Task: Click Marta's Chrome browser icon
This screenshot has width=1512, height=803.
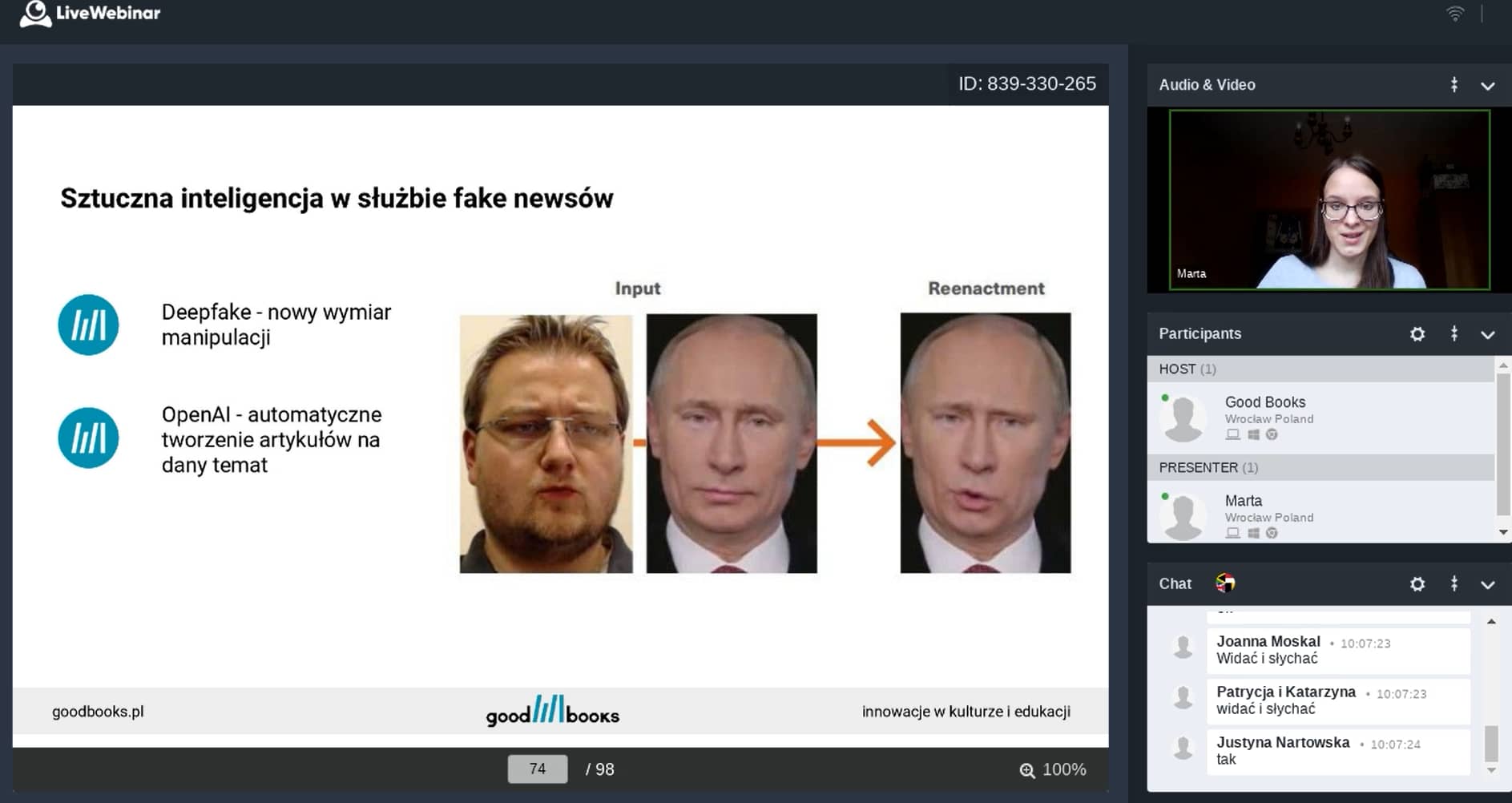Action: [x=1272, y=533]
